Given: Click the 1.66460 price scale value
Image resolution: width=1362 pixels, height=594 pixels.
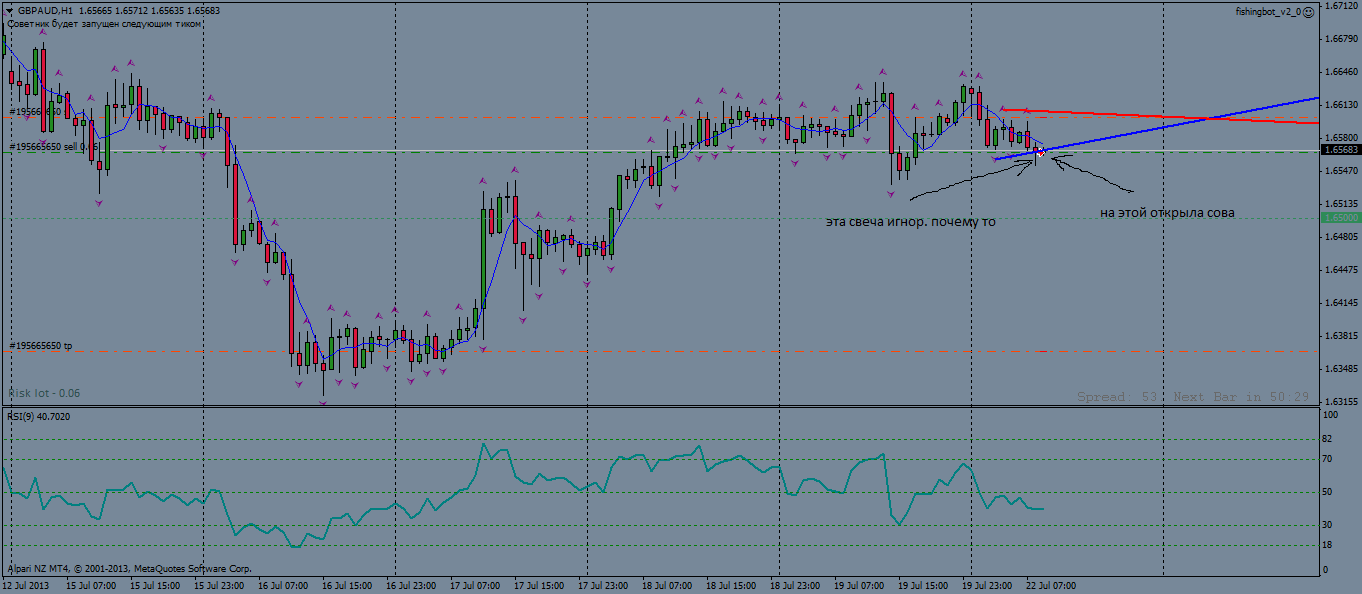Looking at the screenshot, I should tap(1340, 72).
